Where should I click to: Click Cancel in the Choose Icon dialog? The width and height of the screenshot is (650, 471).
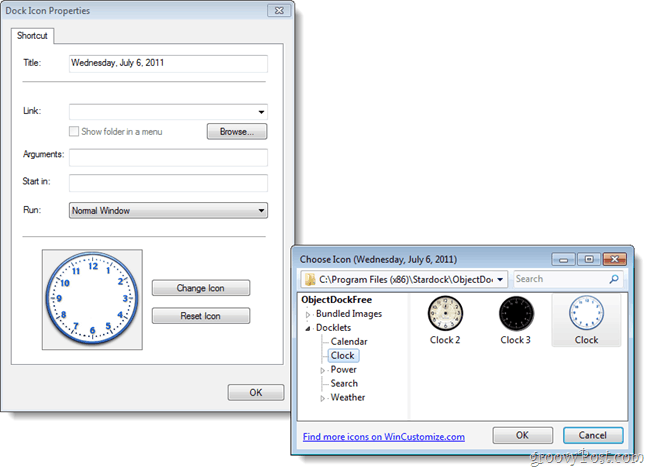pos(593,435)
